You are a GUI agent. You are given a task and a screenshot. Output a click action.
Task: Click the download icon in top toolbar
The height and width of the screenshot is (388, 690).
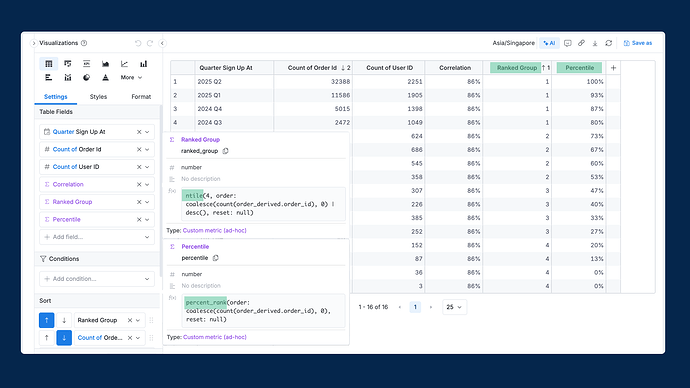coord(595,43)
